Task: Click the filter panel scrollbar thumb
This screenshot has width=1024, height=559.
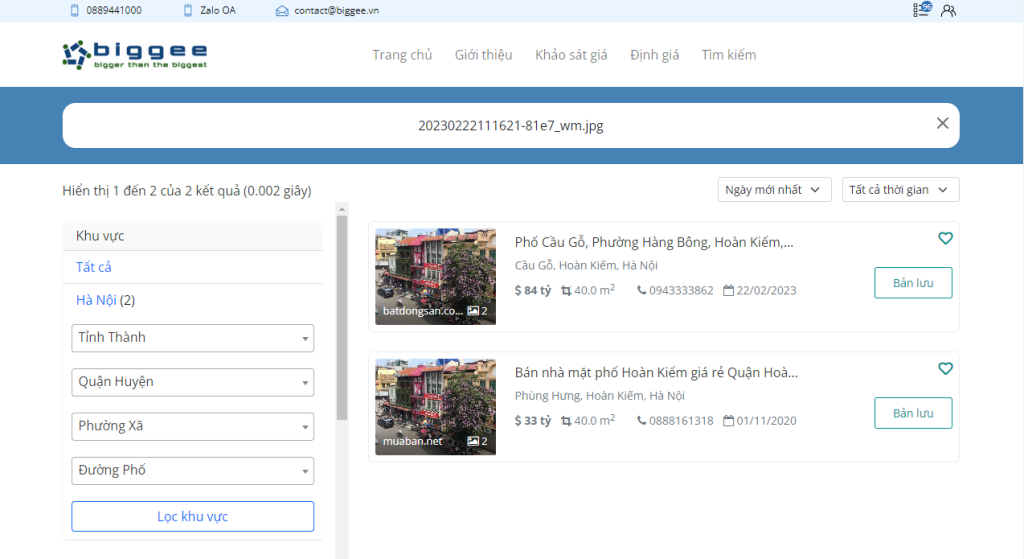Action: pos(342,317)
